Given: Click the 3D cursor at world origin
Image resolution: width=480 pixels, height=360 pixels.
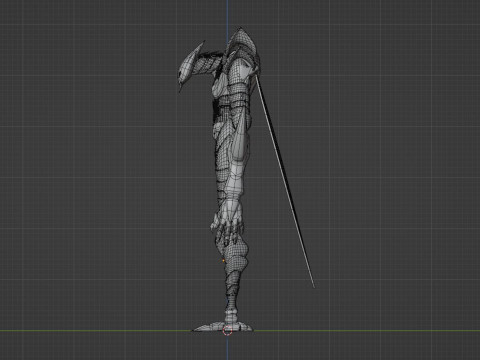Looking at the screenshot, I should (x=228, y=331).
